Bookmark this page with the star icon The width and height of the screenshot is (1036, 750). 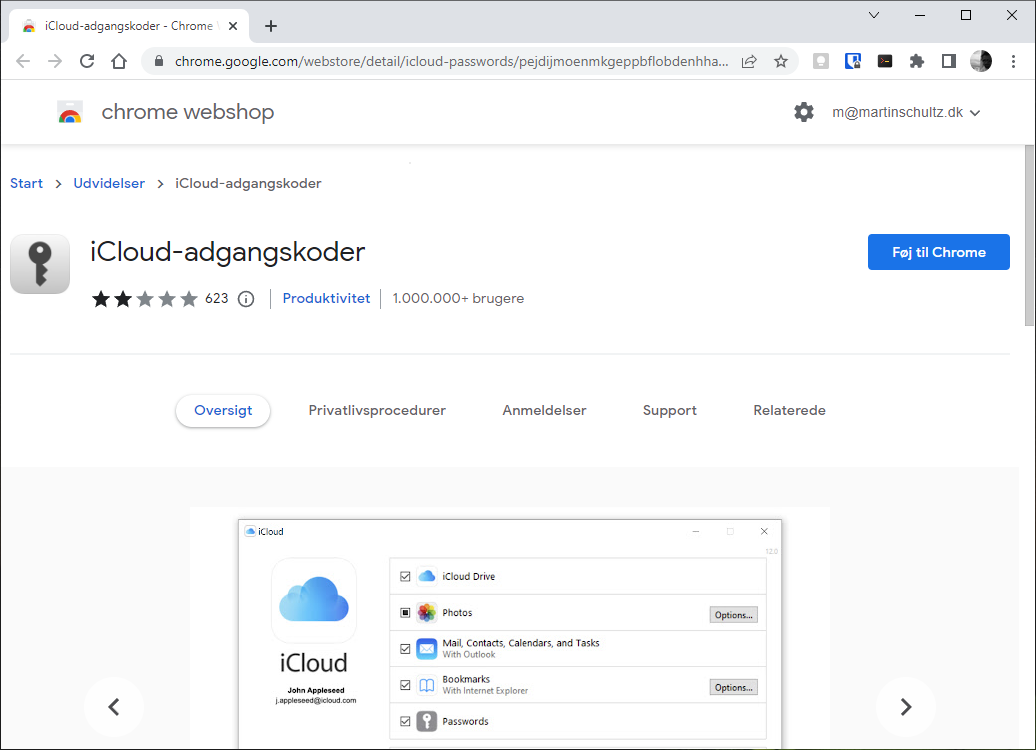(781, 61)
